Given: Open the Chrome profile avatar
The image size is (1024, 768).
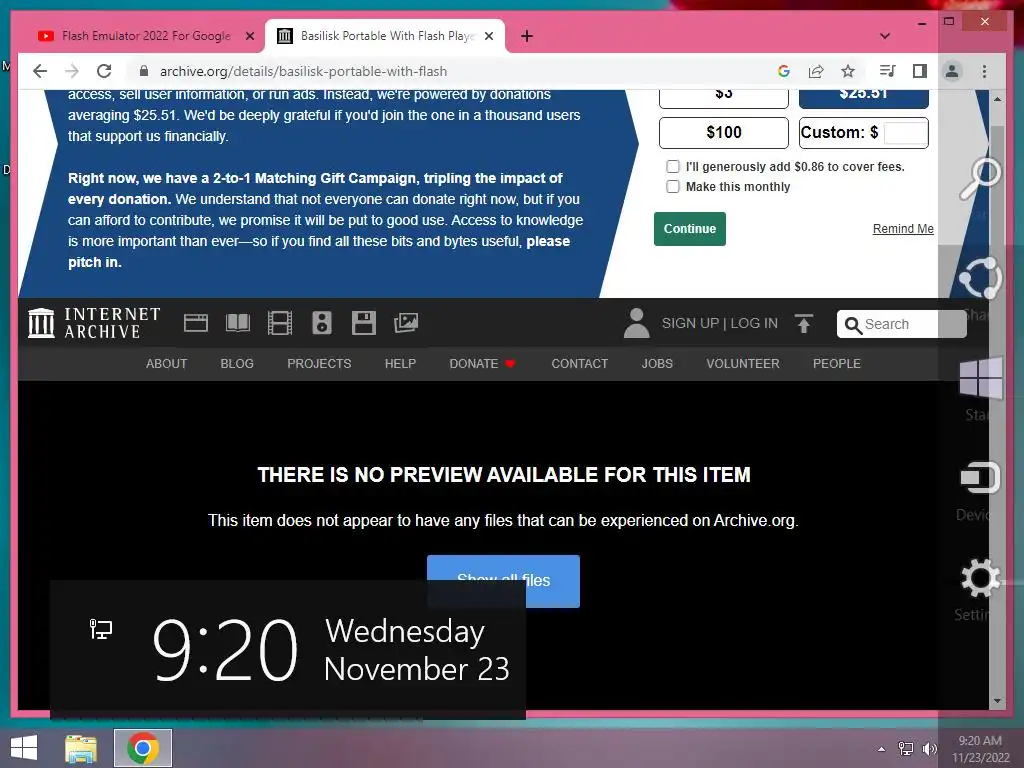Looking at the screenshot, I should point(952,71).
